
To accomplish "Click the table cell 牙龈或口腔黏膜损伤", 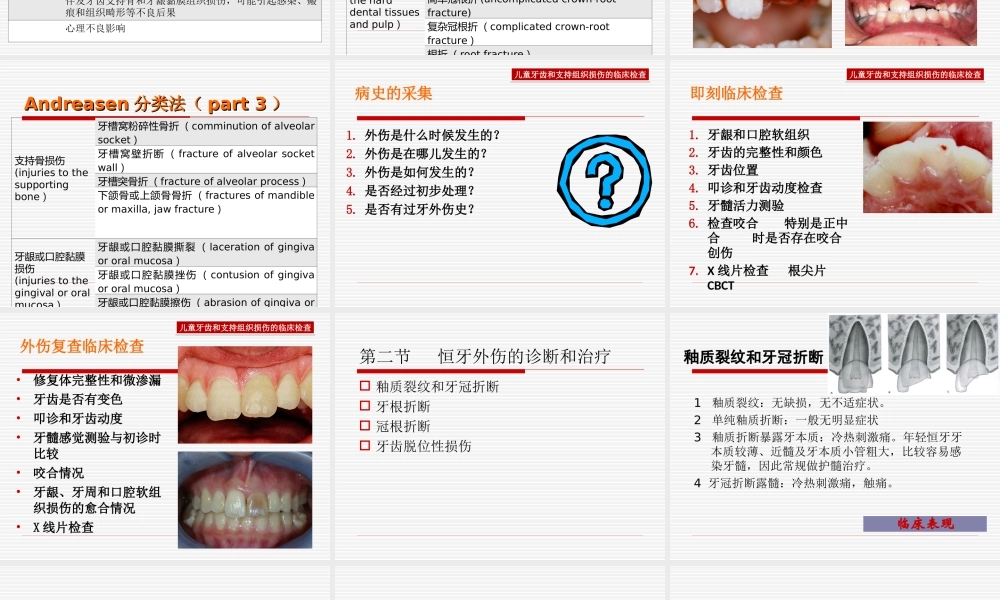I will [53, 274].
